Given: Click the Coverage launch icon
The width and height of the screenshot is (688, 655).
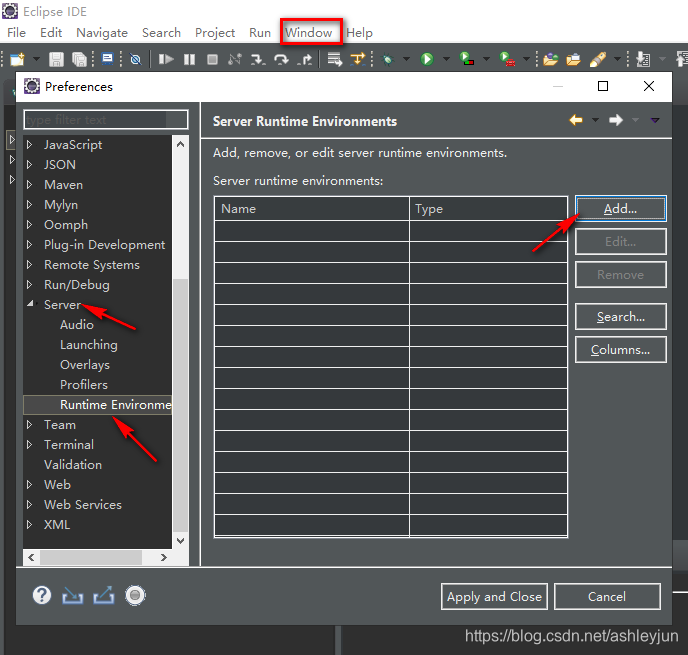Looking at the screenshot, I should [467, 59].
